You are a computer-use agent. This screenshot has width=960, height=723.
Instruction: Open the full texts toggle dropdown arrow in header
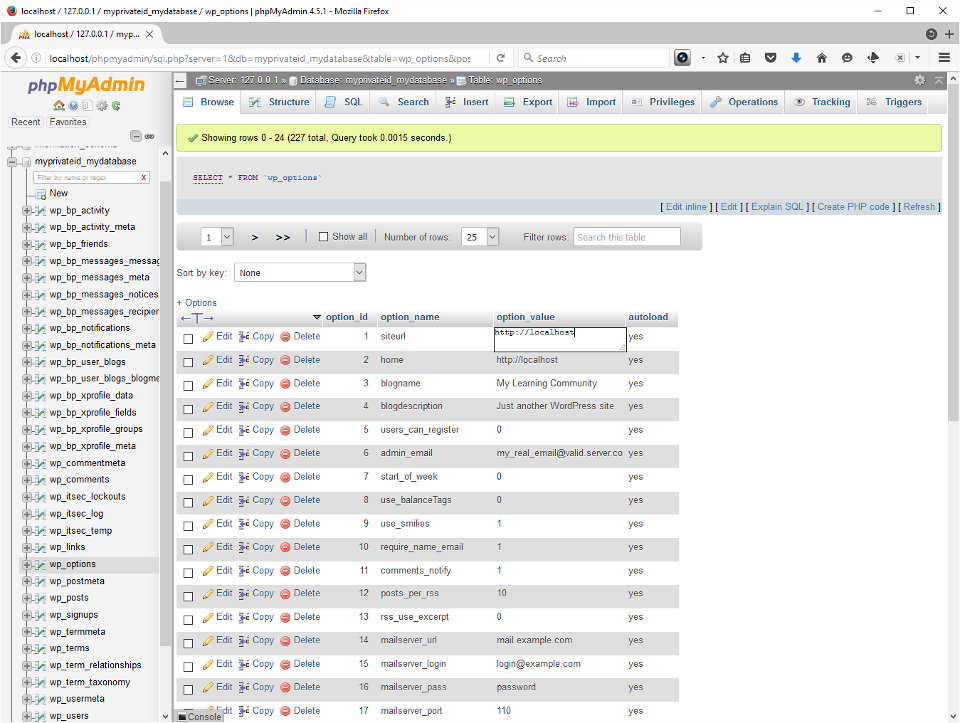[317, 317]
